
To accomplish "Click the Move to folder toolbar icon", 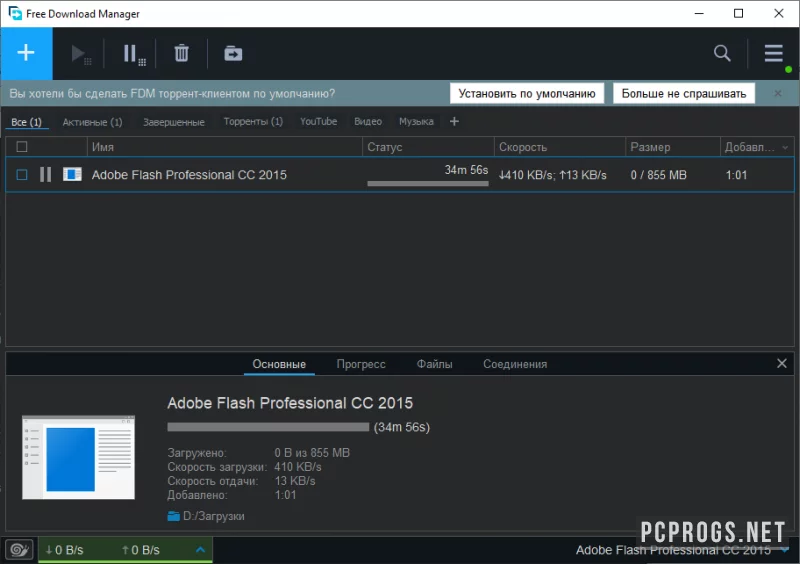I will [x=233, y=53].
